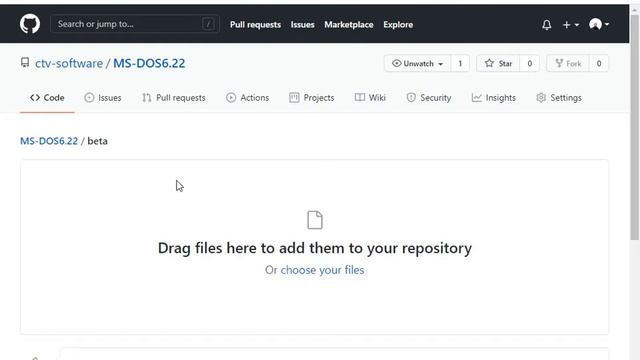
Task: Open the repository Settings tab
Action: (559, 98)
